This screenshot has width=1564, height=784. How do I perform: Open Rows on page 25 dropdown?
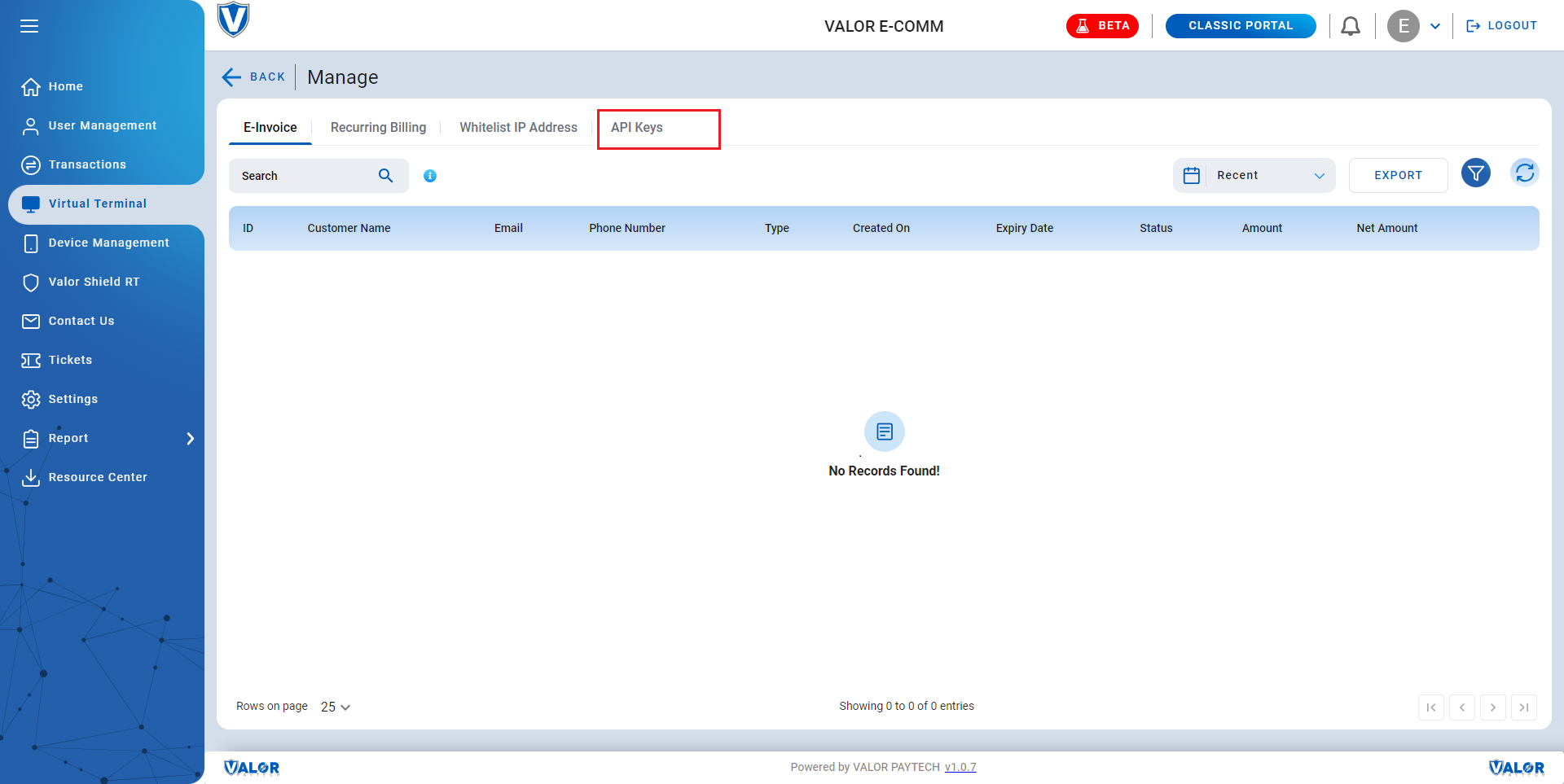click(x=336, y=707)
